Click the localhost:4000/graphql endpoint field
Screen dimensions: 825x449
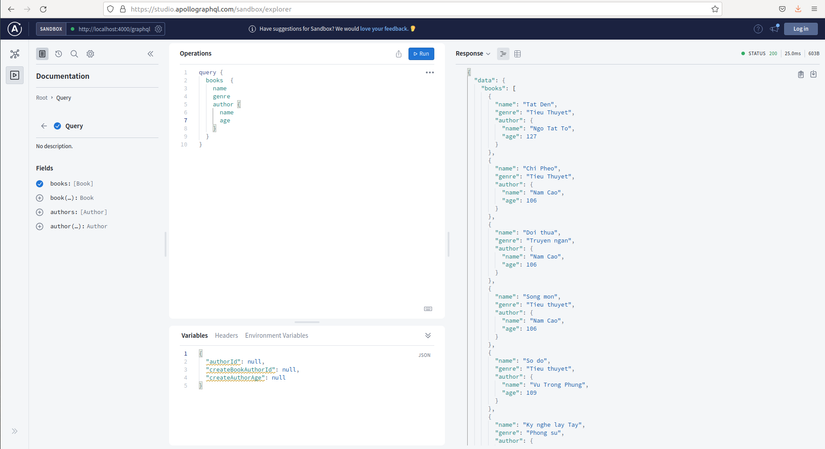click(114, 29)
